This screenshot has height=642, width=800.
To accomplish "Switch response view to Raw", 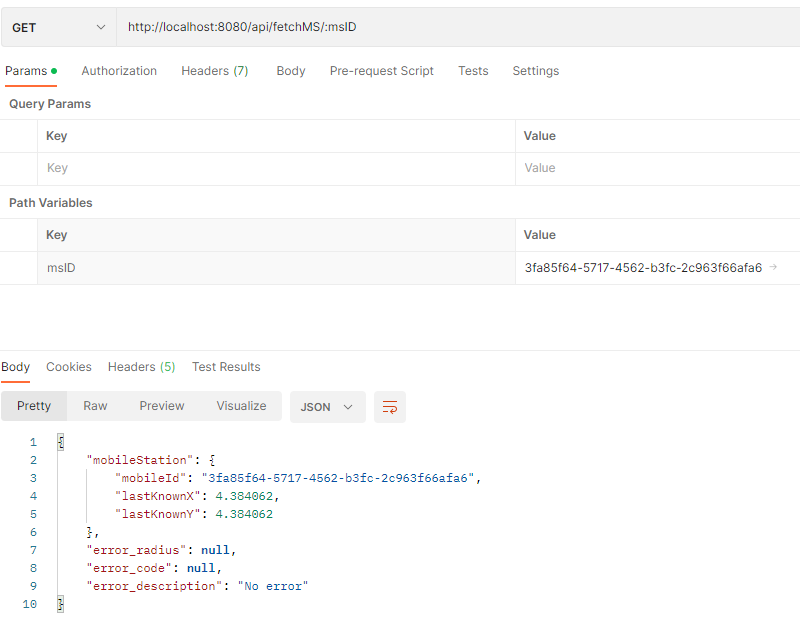I will point(95,406).
